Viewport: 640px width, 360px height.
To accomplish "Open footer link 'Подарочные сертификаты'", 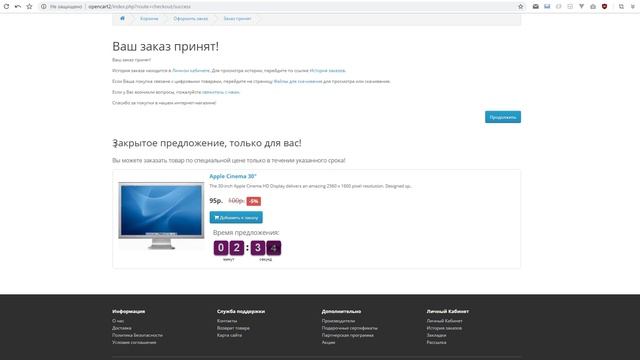I will 349,328.
